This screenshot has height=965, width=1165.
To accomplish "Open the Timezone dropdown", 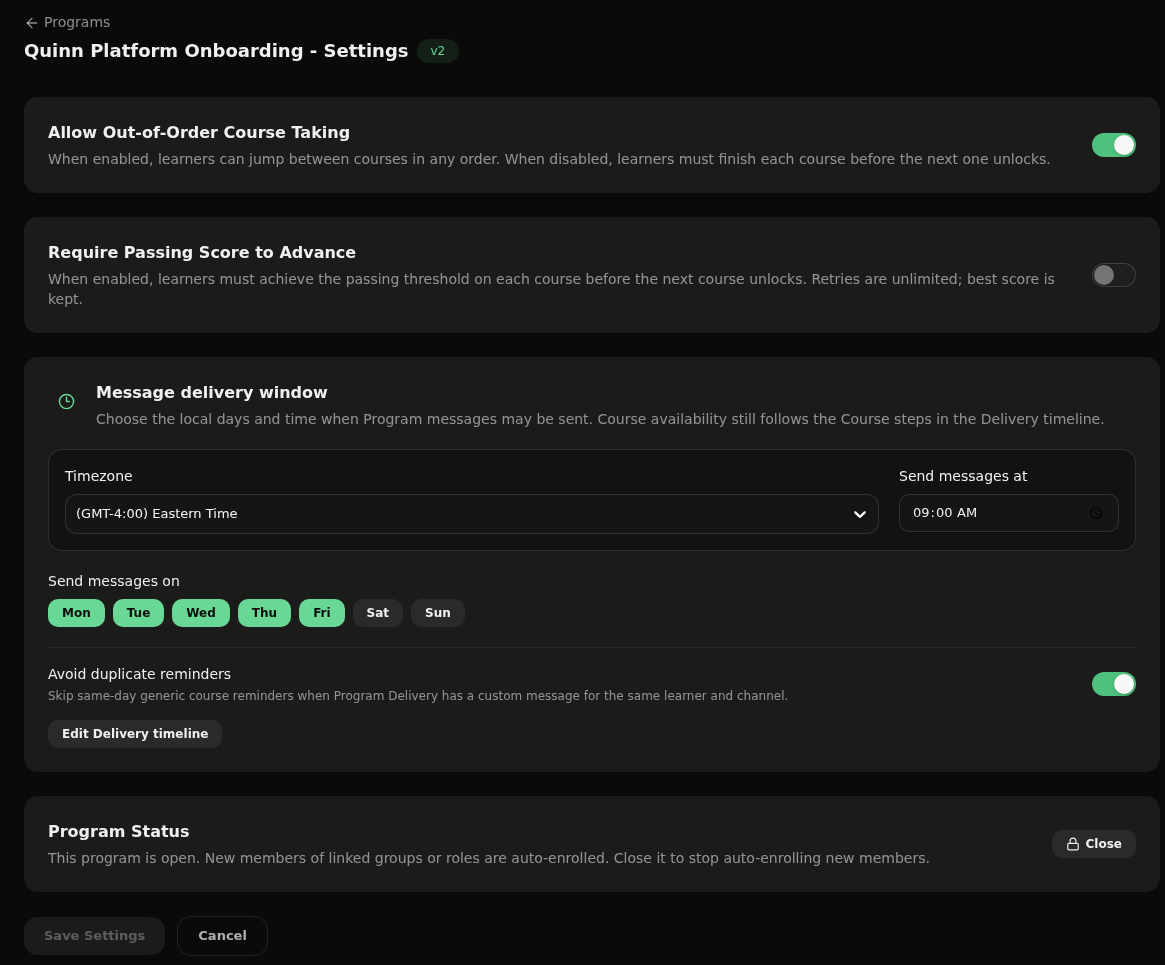I will (x=472, y=514).
